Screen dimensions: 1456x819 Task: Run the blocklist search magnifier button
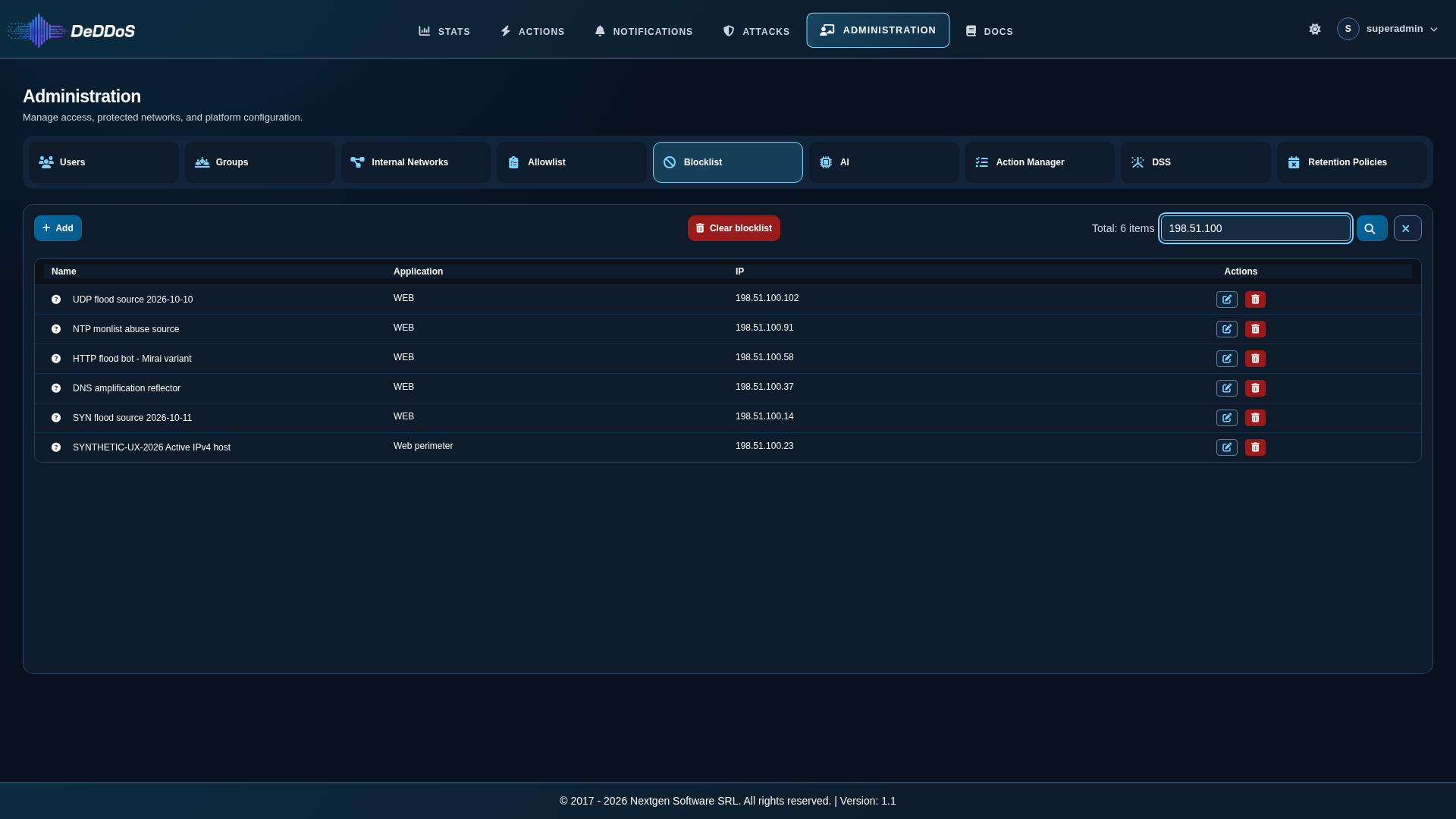click(x=1372, y=228)
